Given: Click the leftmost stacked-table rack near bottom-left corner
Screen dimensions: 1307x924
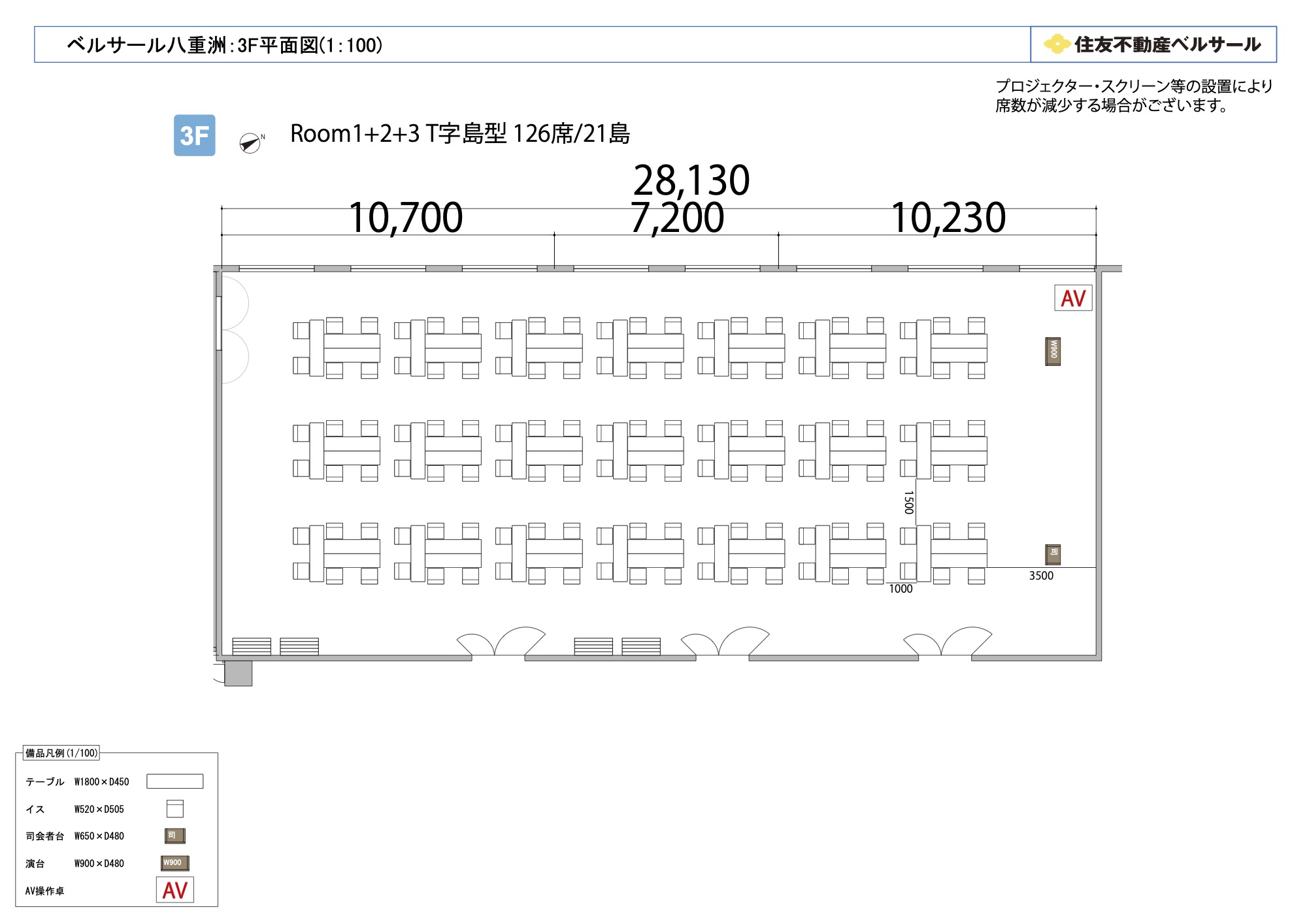Looking at the screenshot, I should pyautogui.click(x=252, y=646).
